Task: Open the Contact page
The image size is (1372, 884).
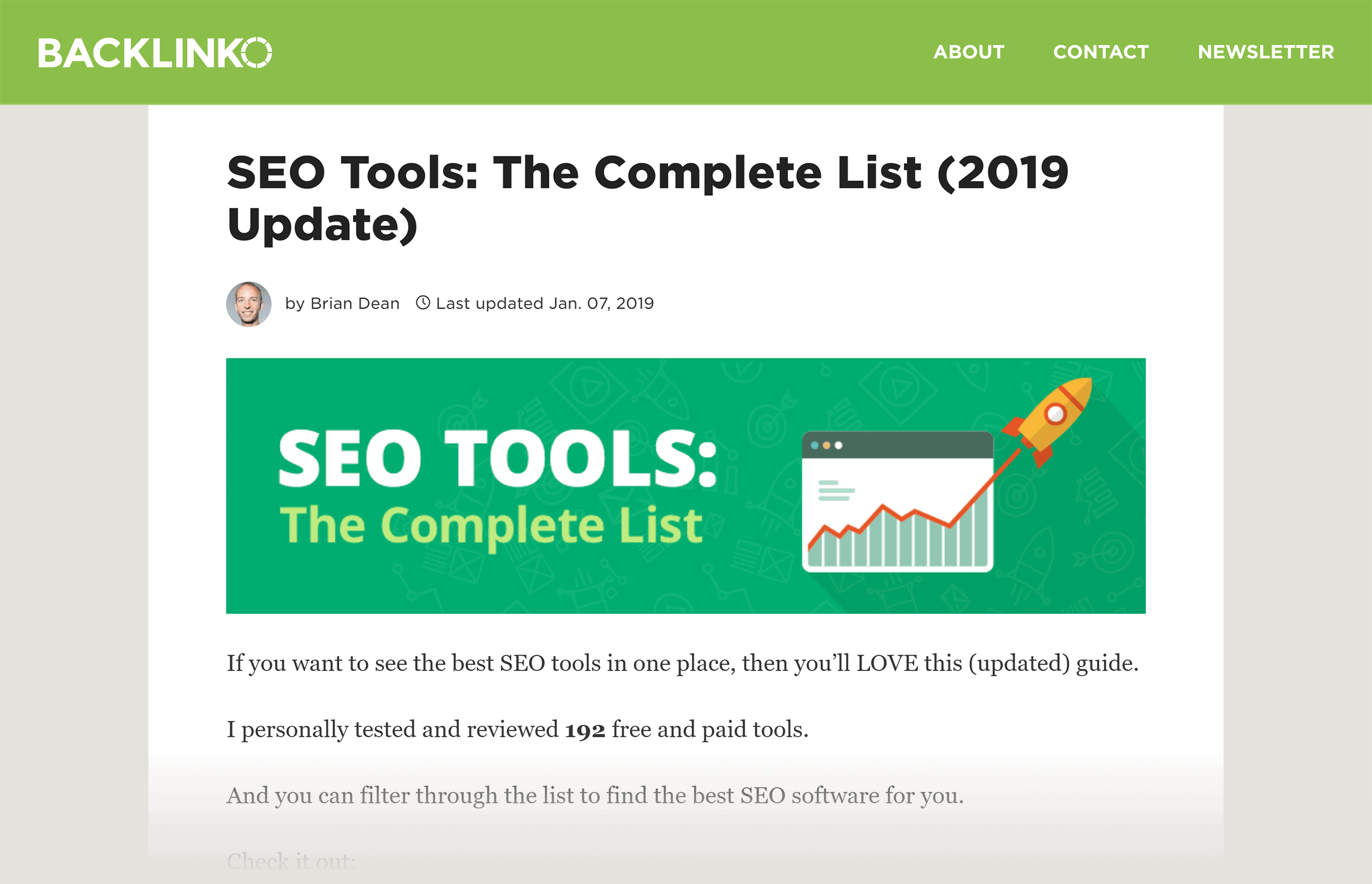Action: pyautogui.click(x=1101, y=52)
